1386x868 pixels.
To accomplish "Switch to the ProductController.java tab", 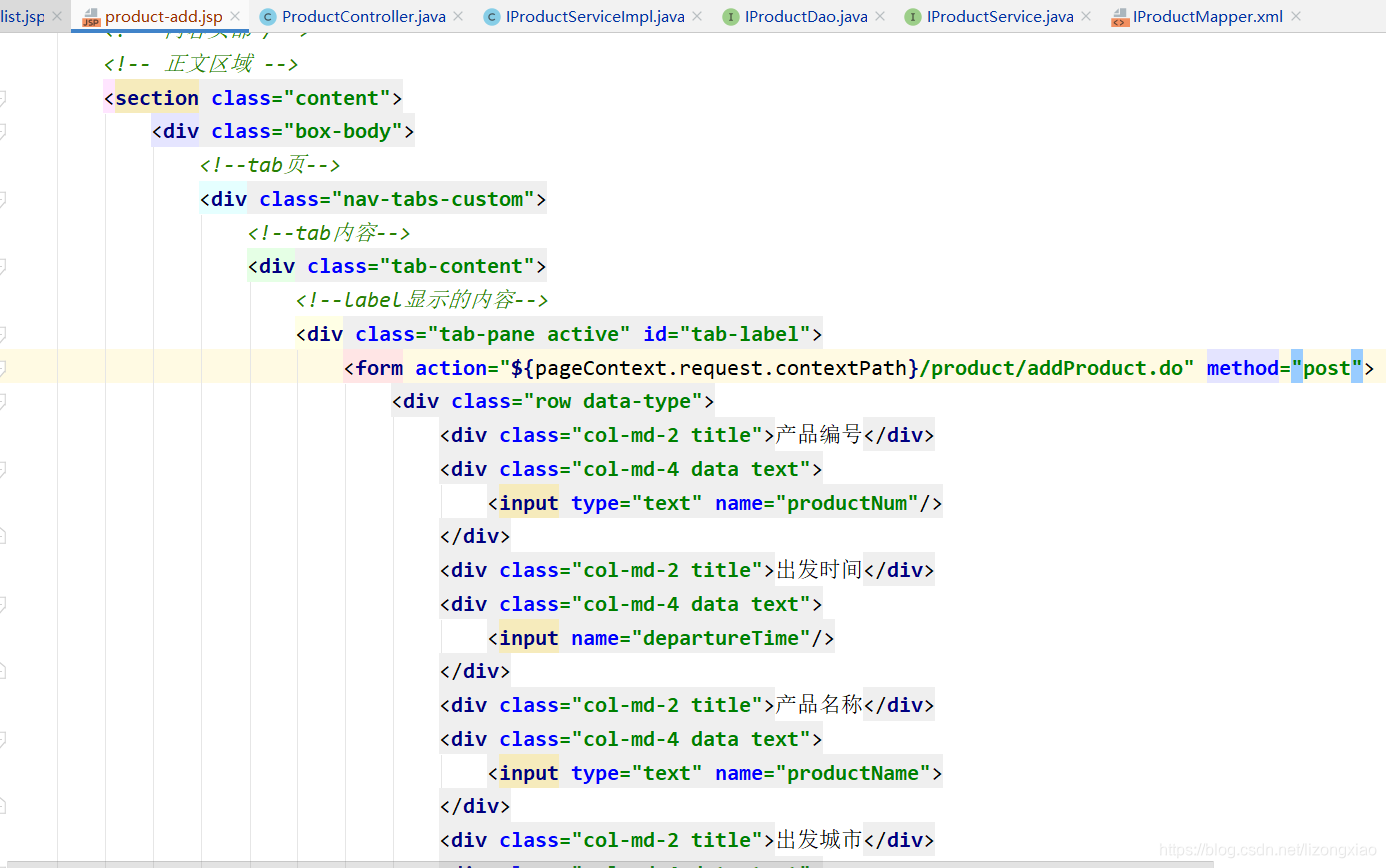I will [363, 17].
